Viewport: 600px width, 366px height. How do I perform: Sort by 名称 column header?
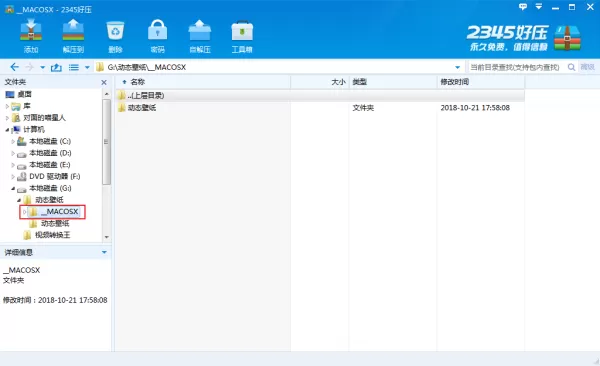203,82
